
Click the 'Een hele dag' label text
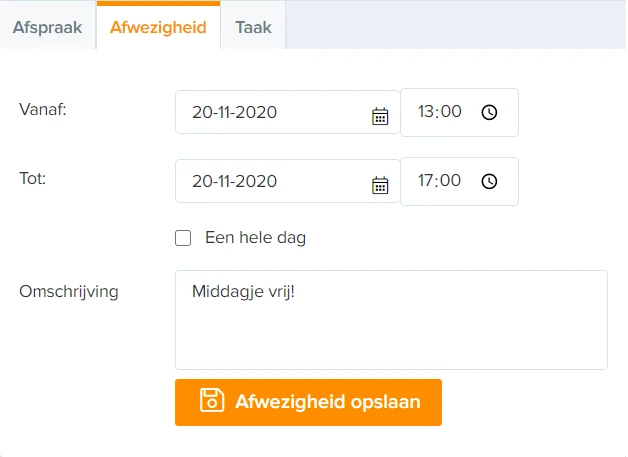[x=256, y=238]
